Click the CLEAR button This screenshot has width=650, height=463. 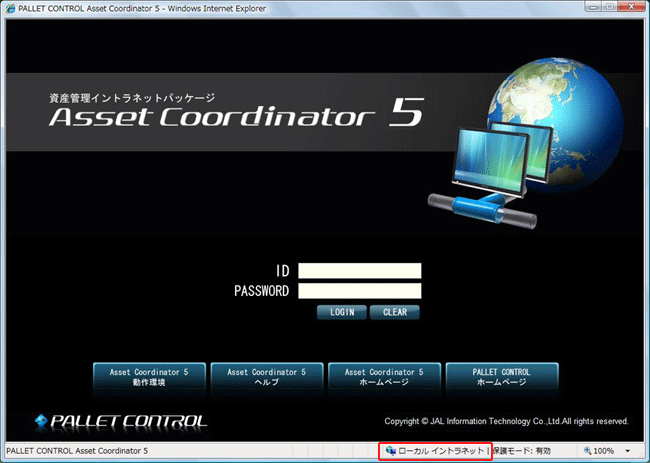395,312
